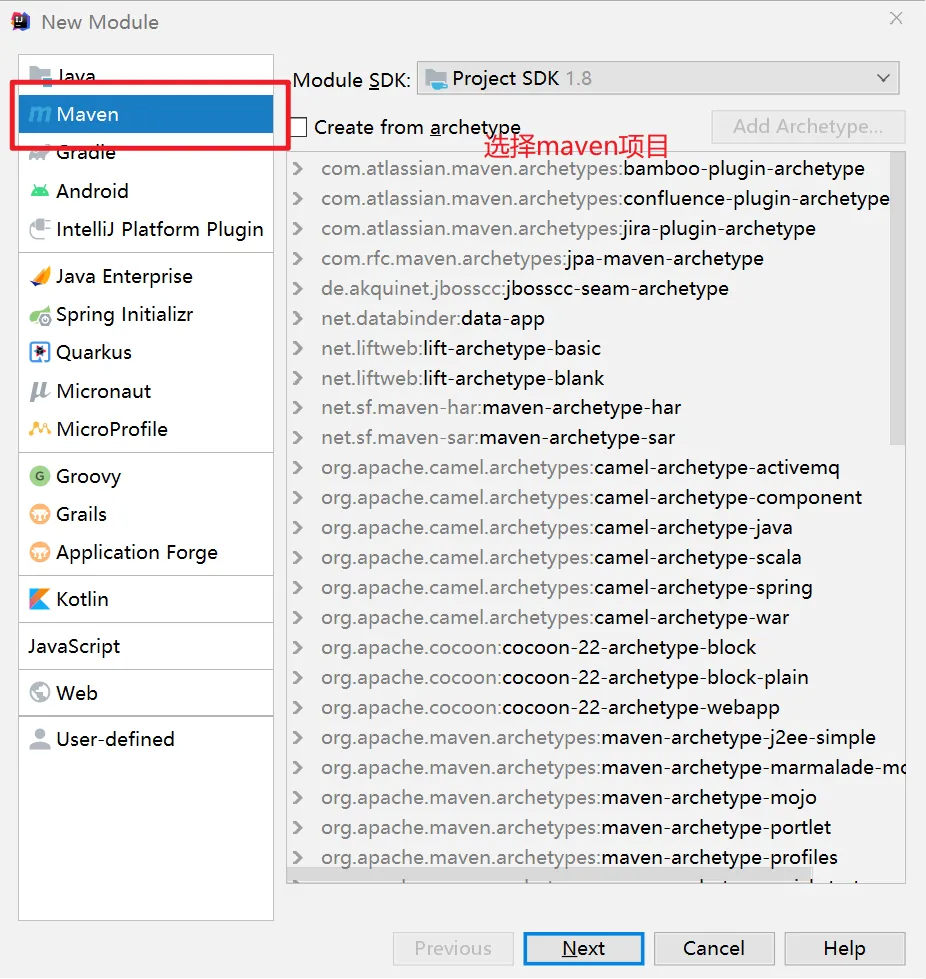The width and height of the screenshot is (926, 979).
Task: Choose Quarkus module type
Action: (x=146, y=352)
